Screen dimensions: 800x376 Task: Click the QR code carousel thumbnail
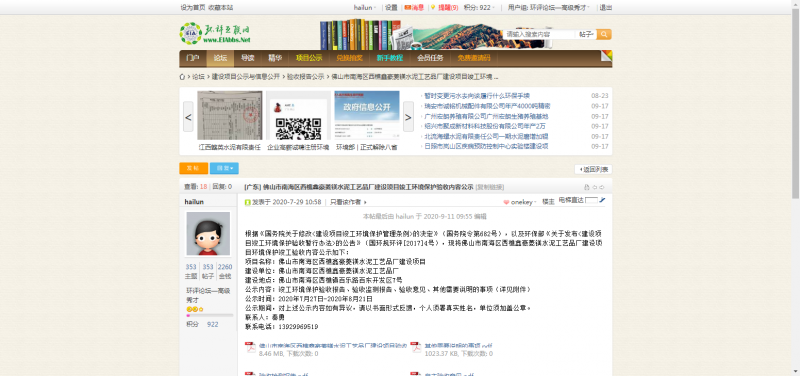(x=298, y=115)
